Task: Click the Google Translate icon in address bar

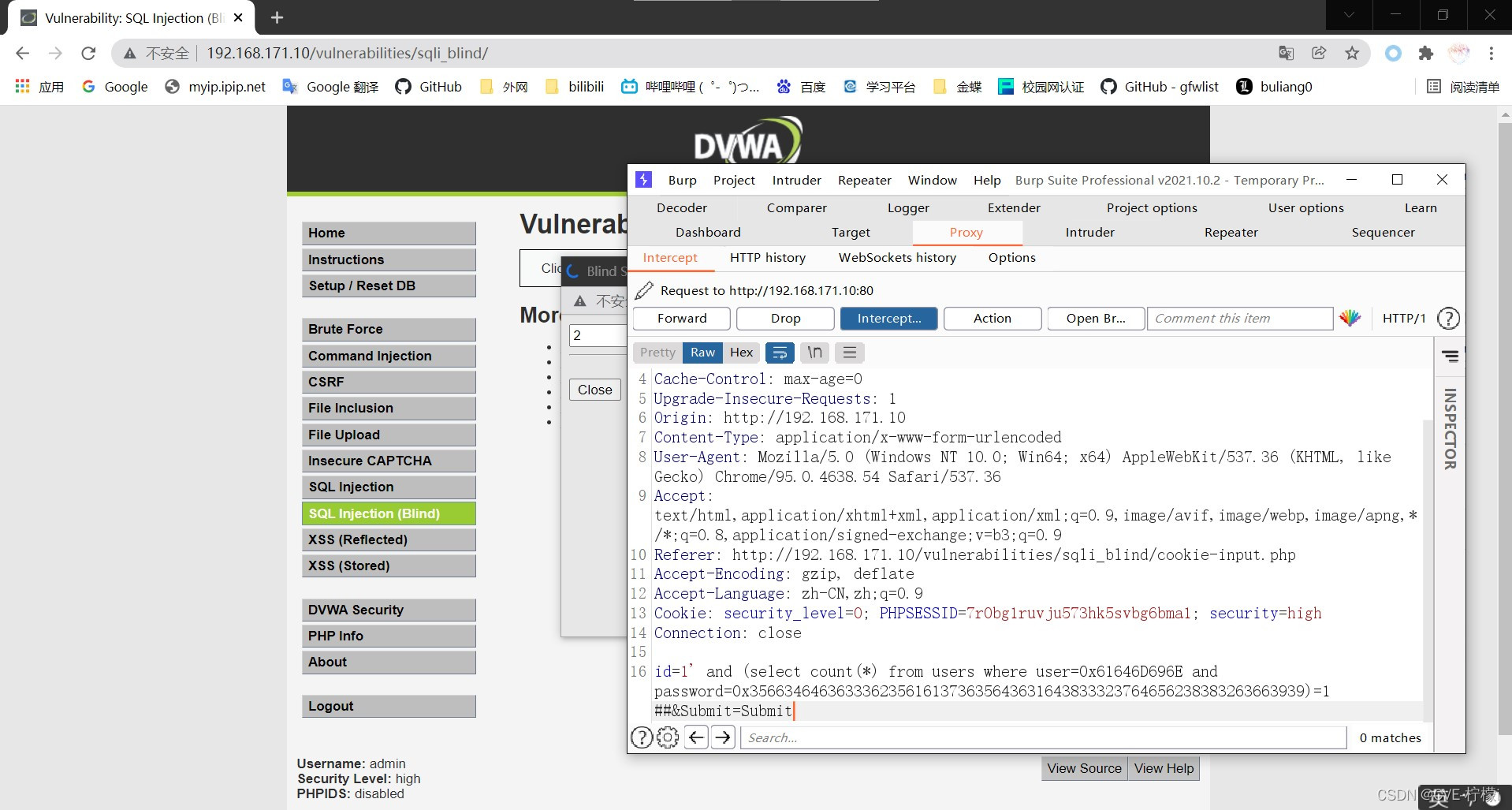Action: coord(1286,53)
